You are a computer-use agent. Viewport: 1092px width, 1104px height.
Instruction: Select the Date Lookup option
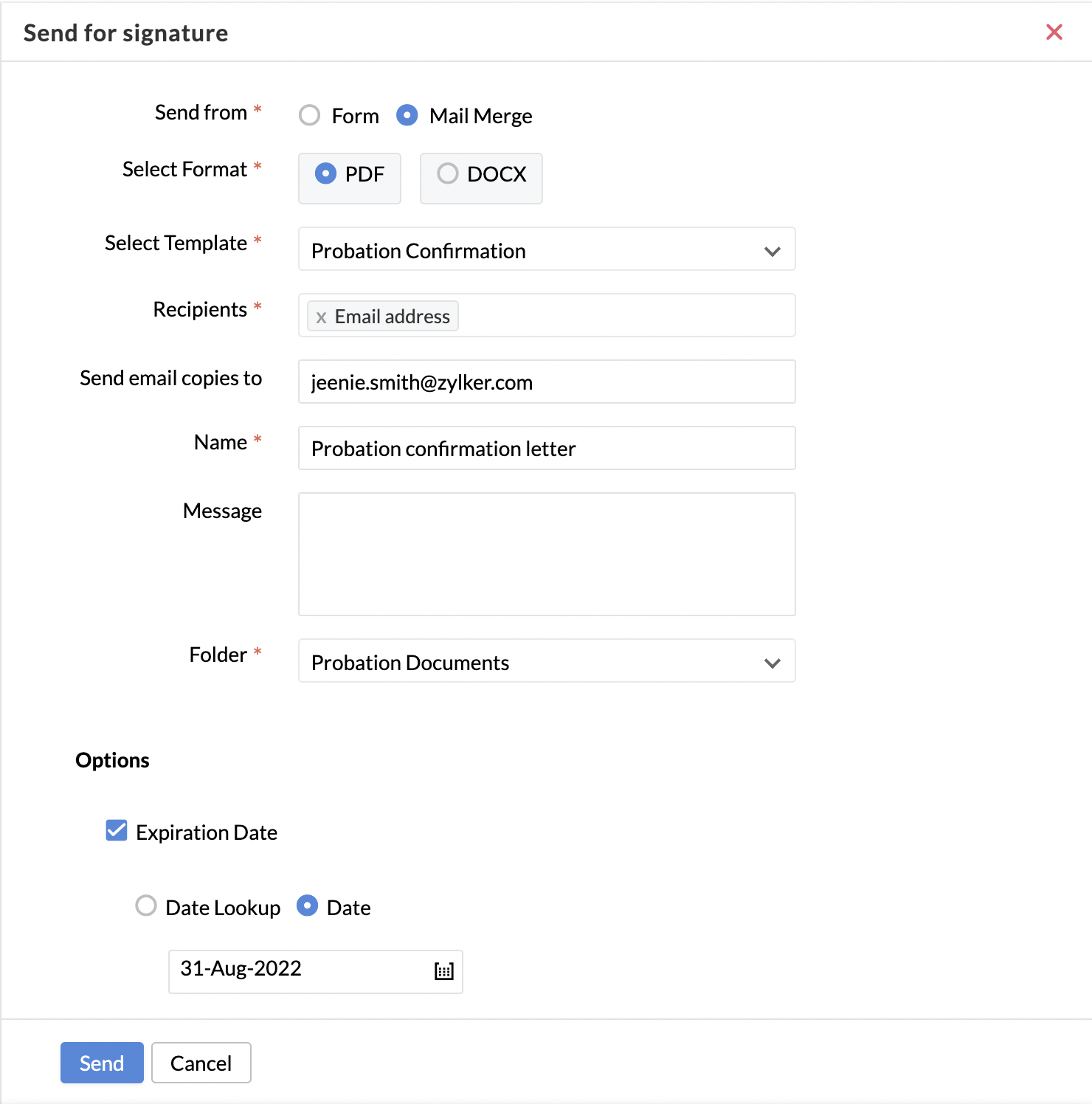coord(146,905)
